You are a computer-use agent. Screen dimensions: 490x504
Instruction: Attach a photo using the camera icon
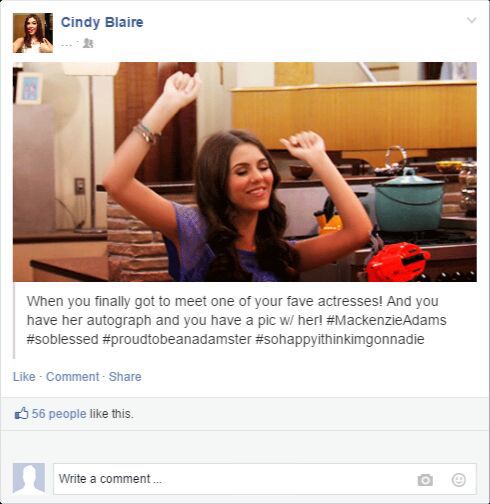coord(425,480)
